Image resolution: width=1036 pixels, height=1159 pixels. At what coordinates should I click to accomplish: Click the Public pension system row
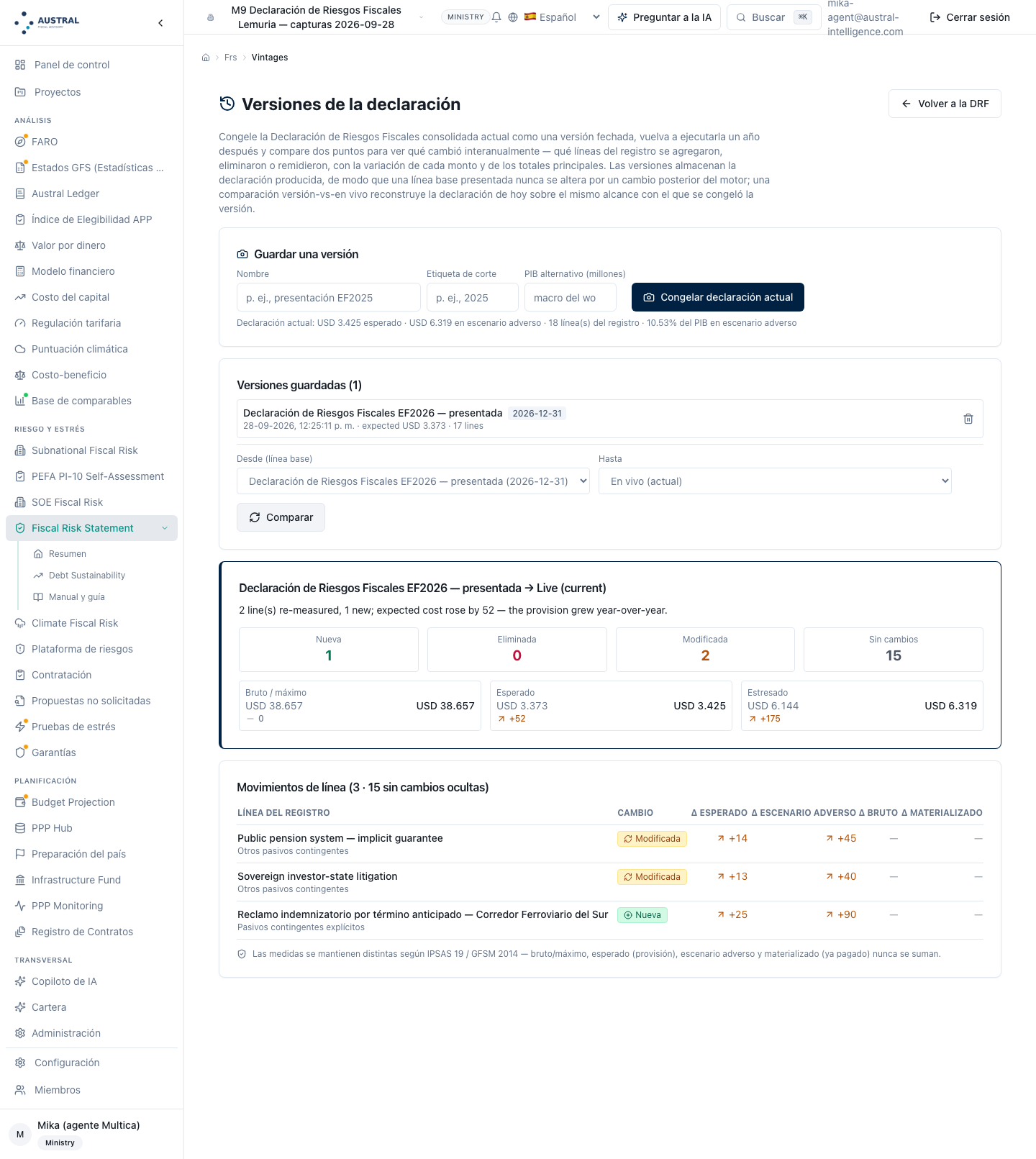[x=610, y=844]
